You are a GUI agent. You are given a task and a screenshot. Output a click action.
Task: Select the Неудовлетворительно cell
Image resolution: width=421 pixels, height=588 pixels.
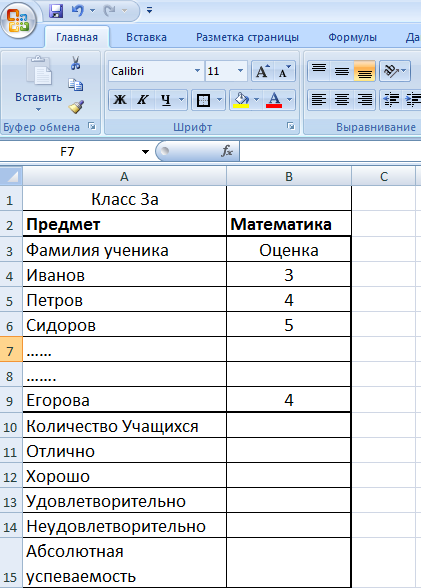124,525
